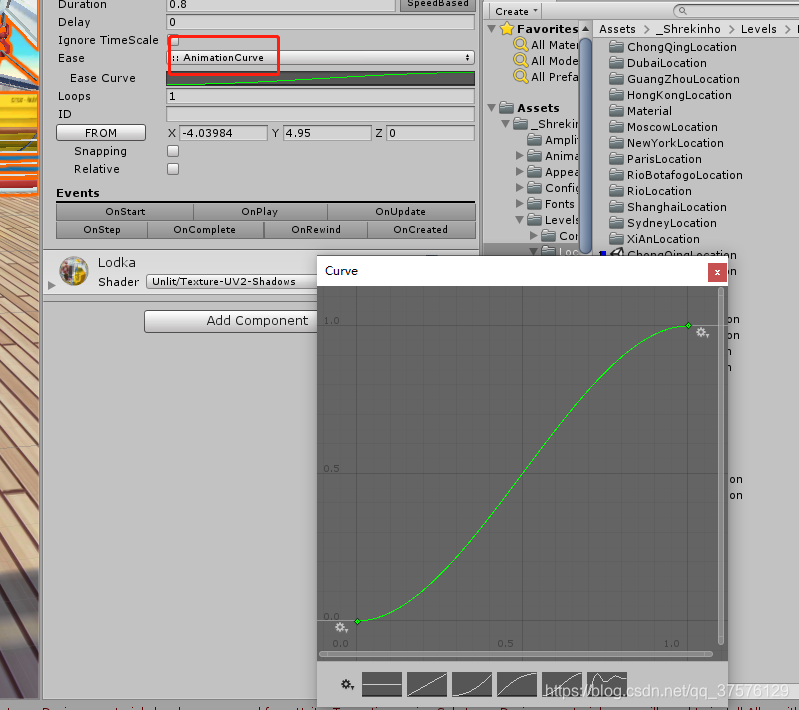799x710 pixels.
Task: Toggle the Ignore TimeScale checkbox
Action: point(173,40)
